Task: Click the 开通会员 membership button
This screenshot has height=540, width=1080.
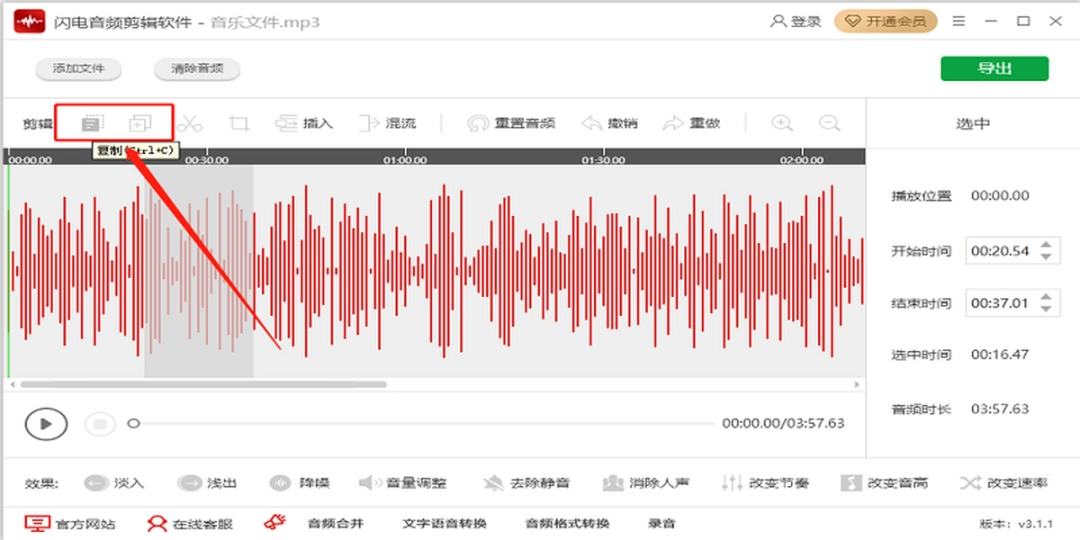Action: [x=886, y=22]
